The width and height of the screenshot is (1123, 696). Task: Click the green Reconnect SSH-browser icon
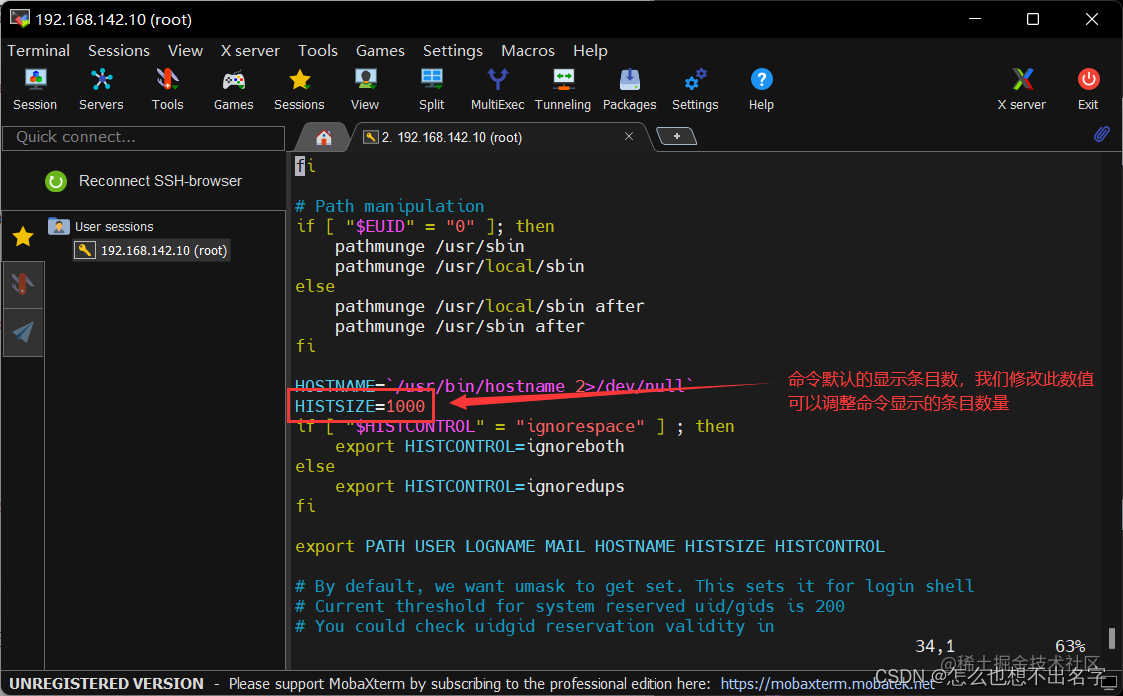click(x=56, y=181)
